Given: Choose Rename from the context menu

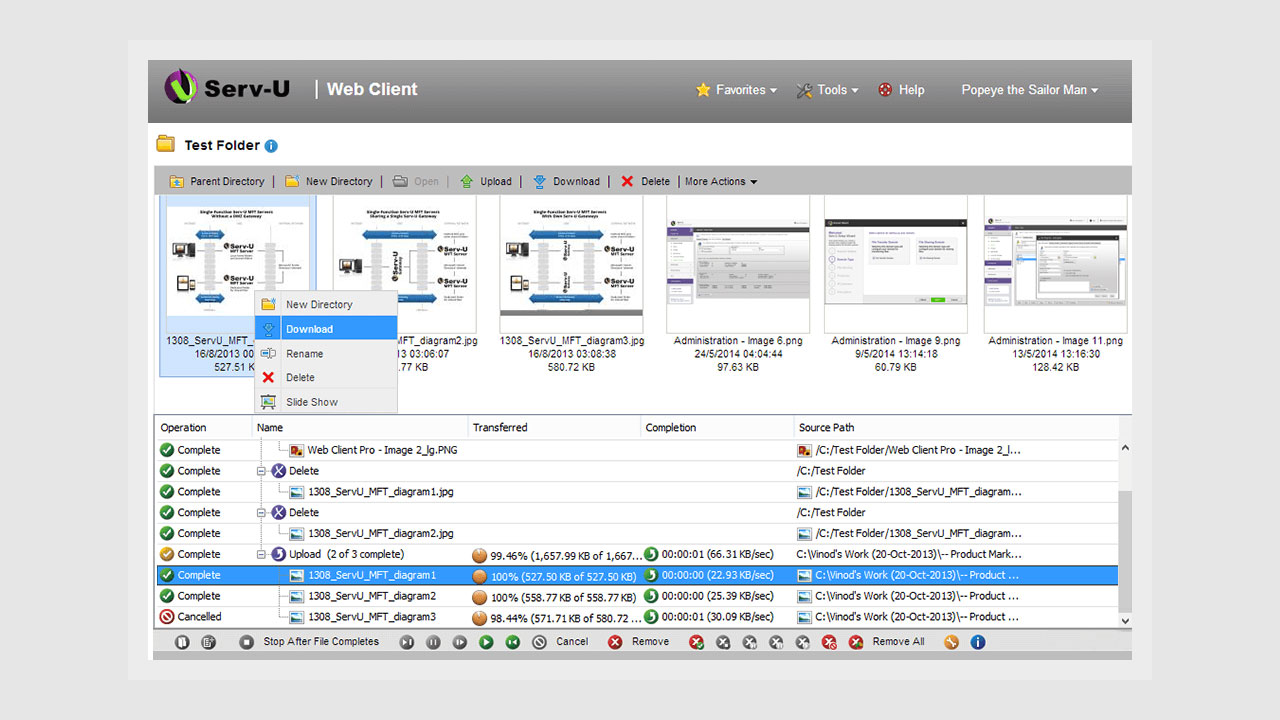Looking at the screenshot, I should [326, 354].
